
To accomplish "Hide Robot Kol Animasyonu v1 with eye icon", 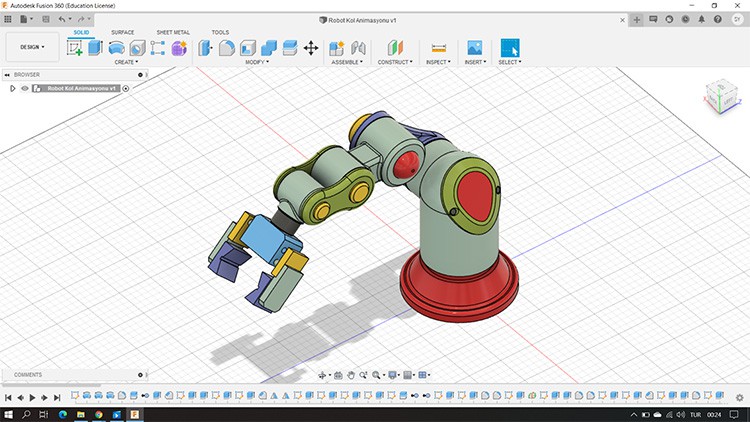I will point(25,89).
